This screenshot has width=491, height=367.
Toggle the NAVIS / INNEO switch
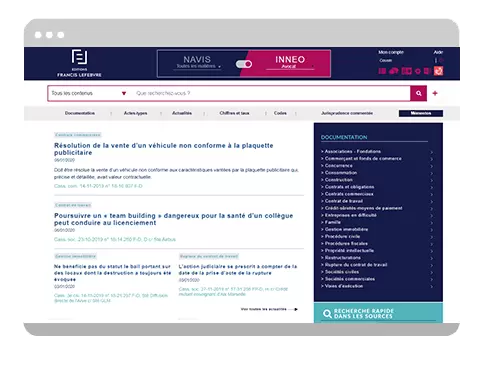tap(244, 64)
